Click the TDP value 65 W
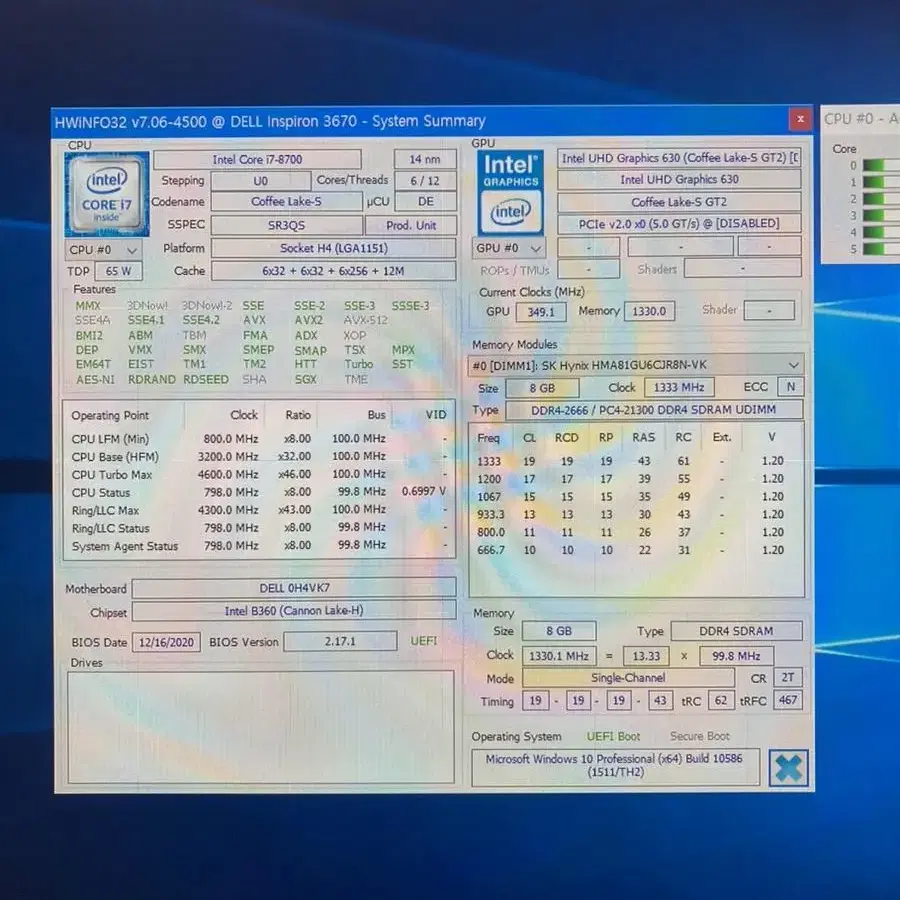The height and width of the screenshot is (900, 900). [118, 271]
